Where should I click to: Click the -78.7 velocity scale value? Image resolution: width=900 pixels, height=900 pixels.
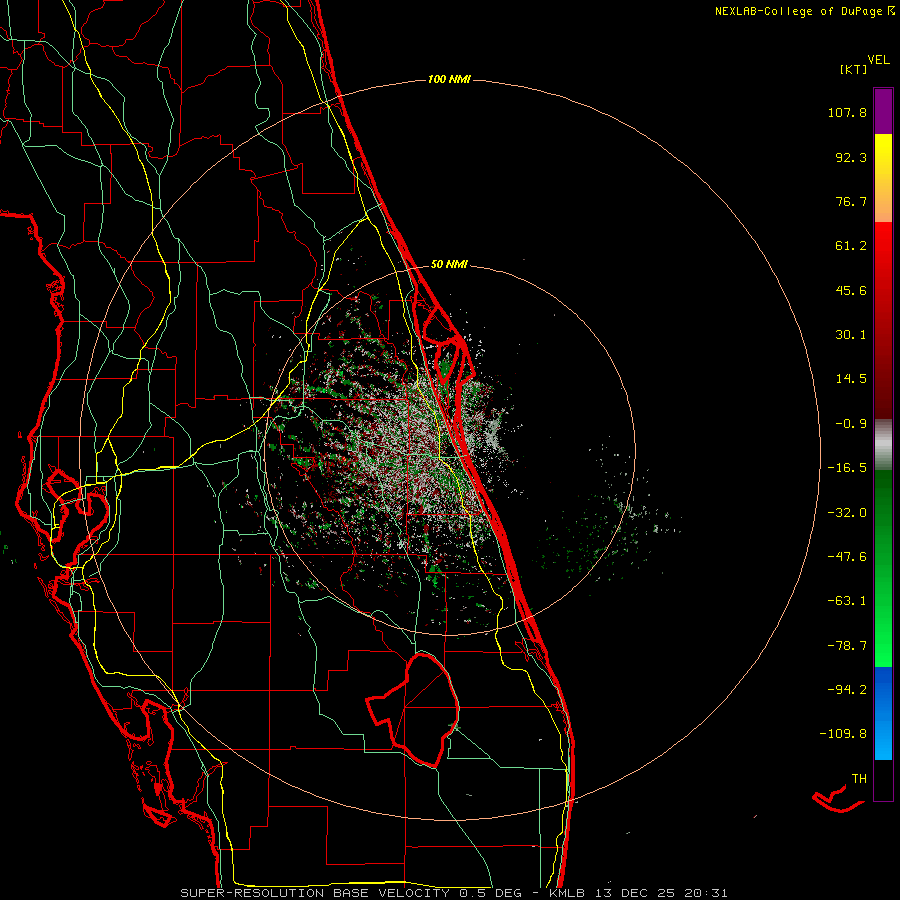click(x=847, y=646)
